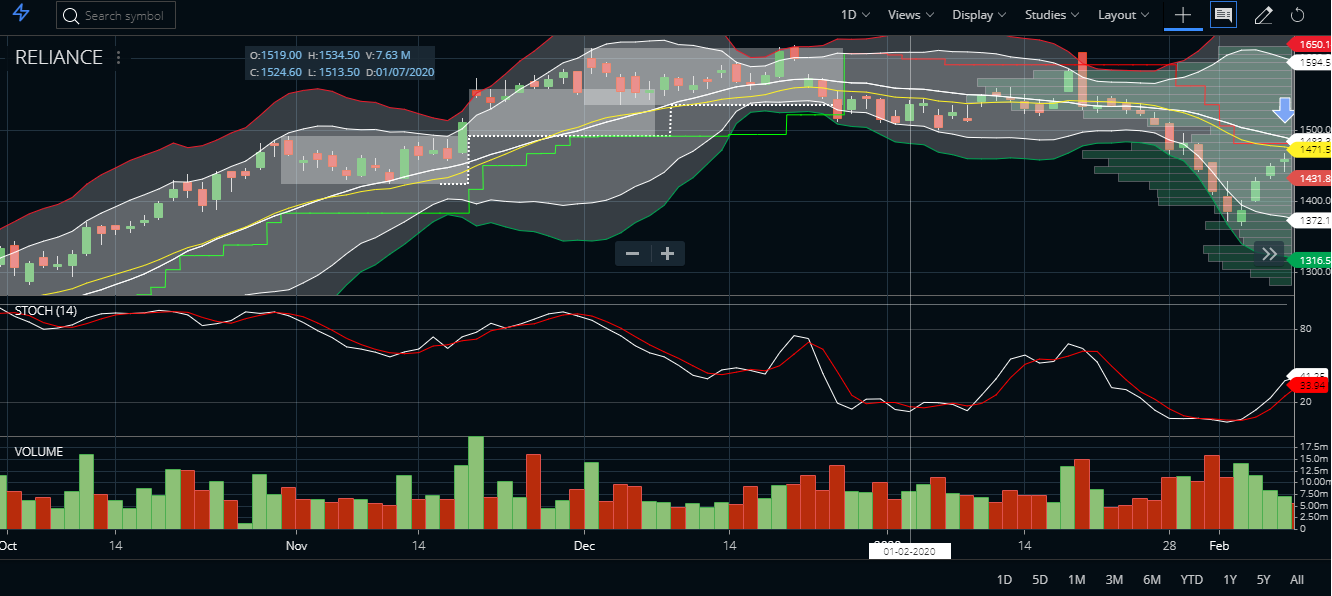
Task: Click the STOCH (14) study label
Action: (x=45, y=310)
